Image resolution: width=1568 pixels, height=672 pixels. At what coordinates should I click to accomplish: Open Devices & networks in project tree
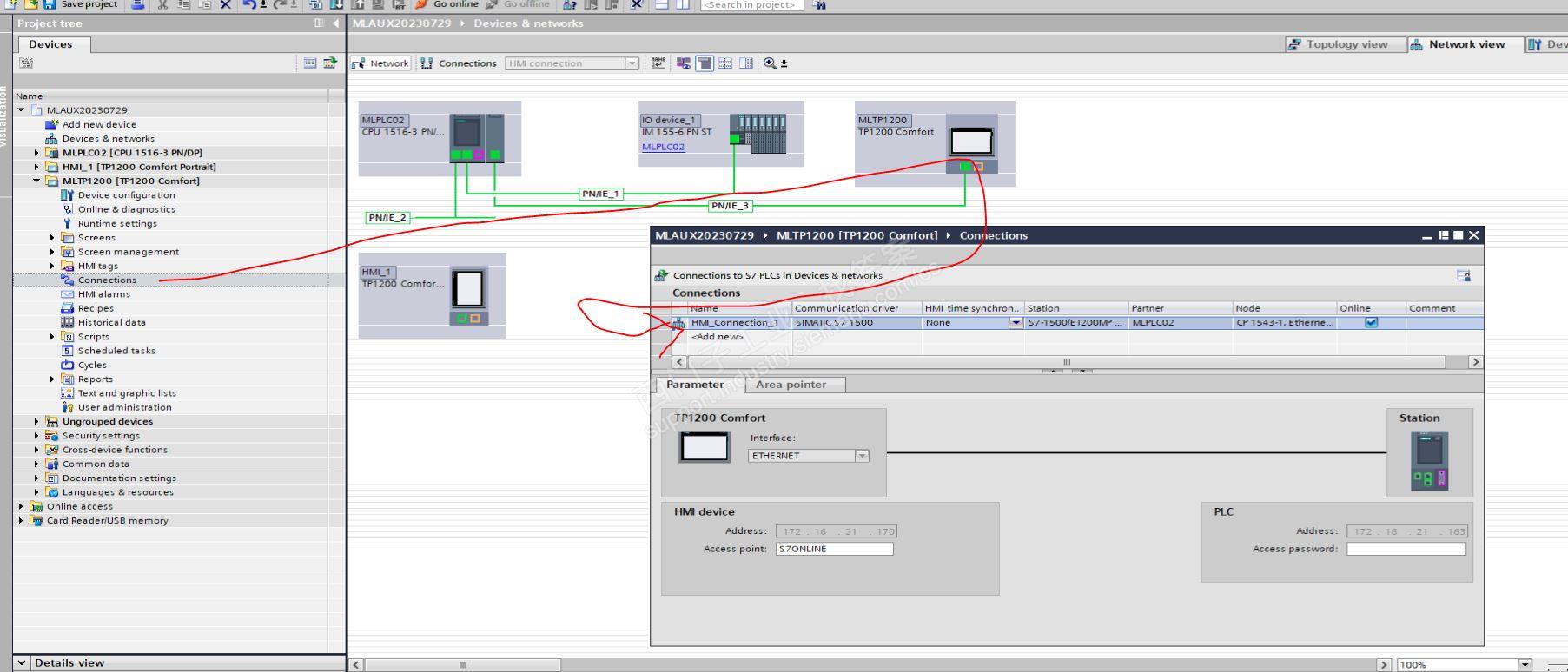[108, 138]
